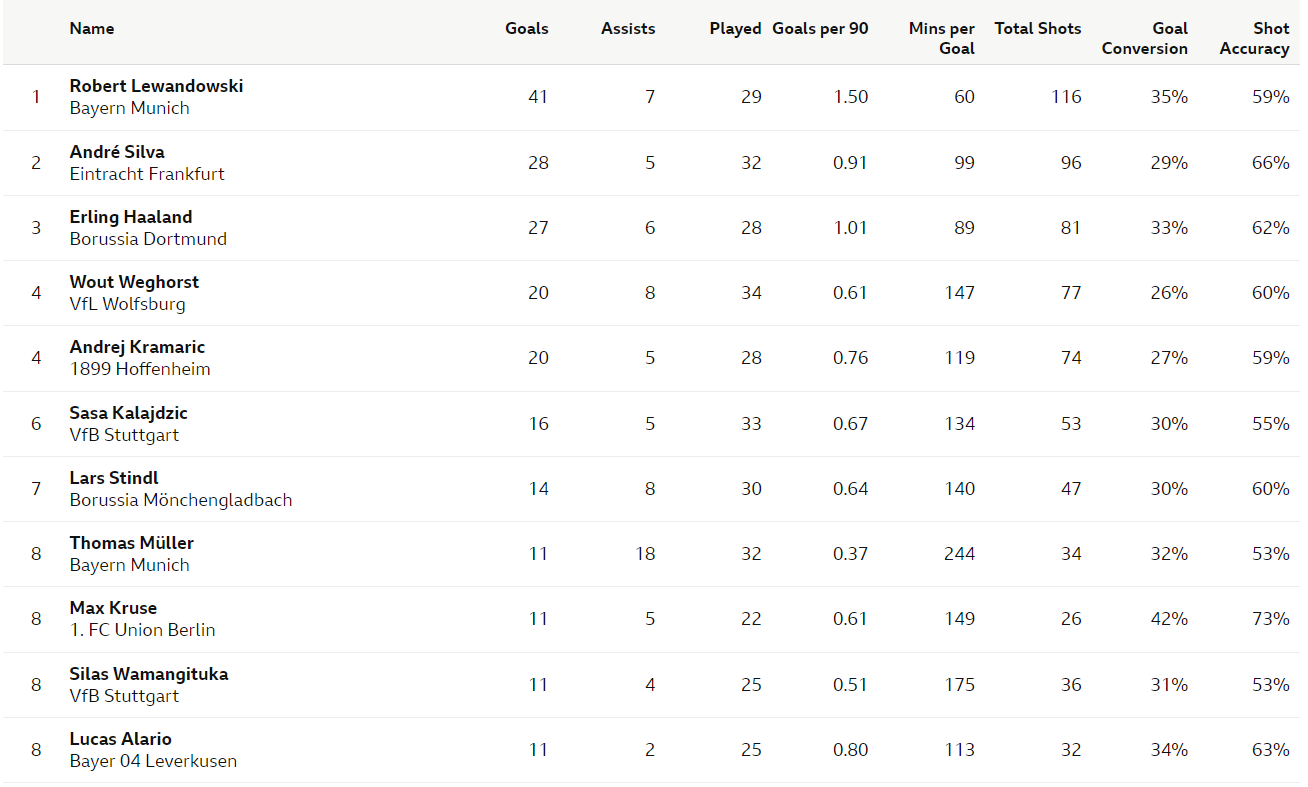Click Max Kruse's name
The height and width of the screenshot is (787, 1308).
113,608
